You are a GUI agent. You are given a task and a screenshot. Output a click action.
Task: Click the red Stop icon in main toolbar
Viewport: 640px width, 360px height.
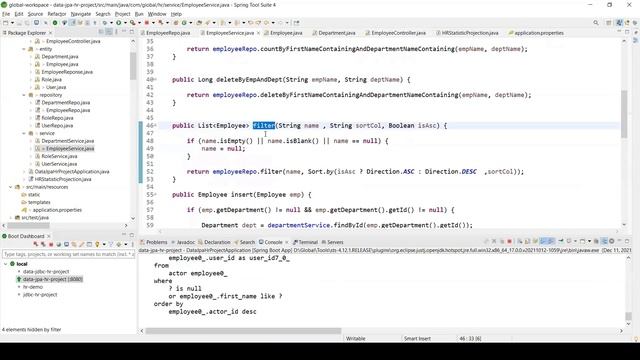146,23
